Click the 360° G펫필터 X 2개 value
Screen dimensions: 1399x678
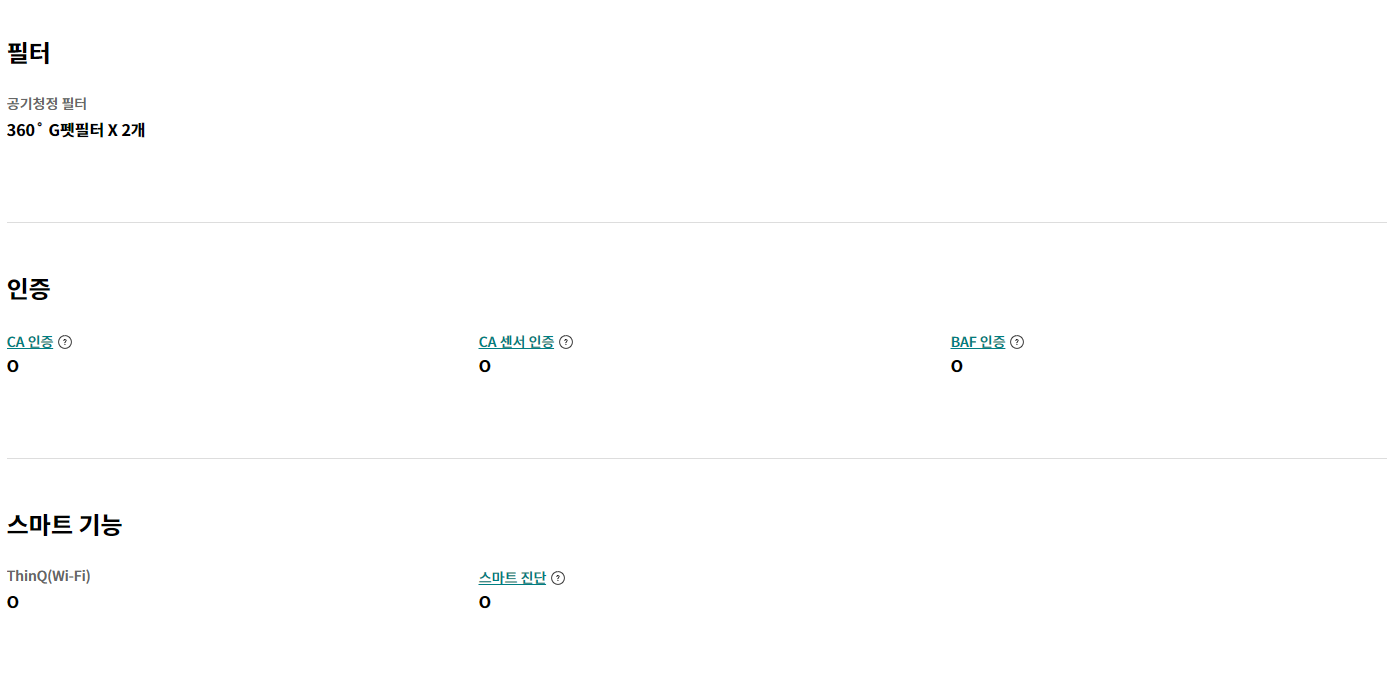76,130
